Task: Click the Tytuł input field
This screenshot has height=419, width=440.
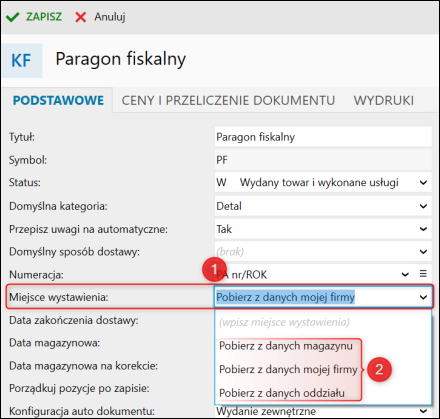Action: [323, 137]
